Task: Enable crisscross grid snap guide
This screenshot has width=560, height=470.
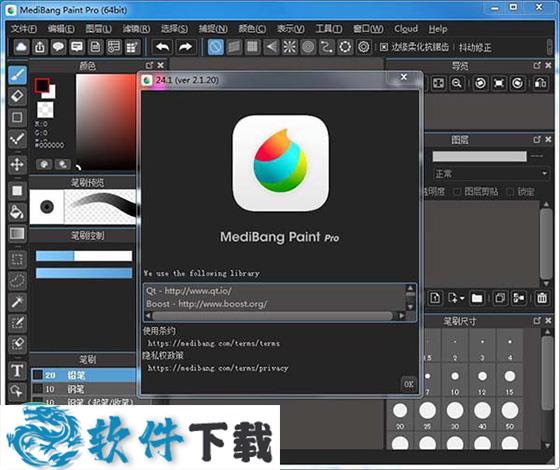Action: click(252, 47)
